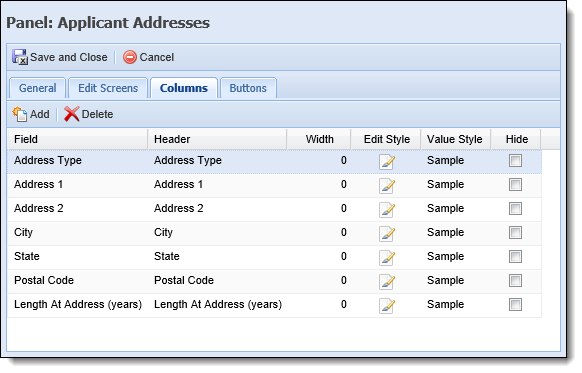
Task: Click the Add new column icon
Action: 20,114
